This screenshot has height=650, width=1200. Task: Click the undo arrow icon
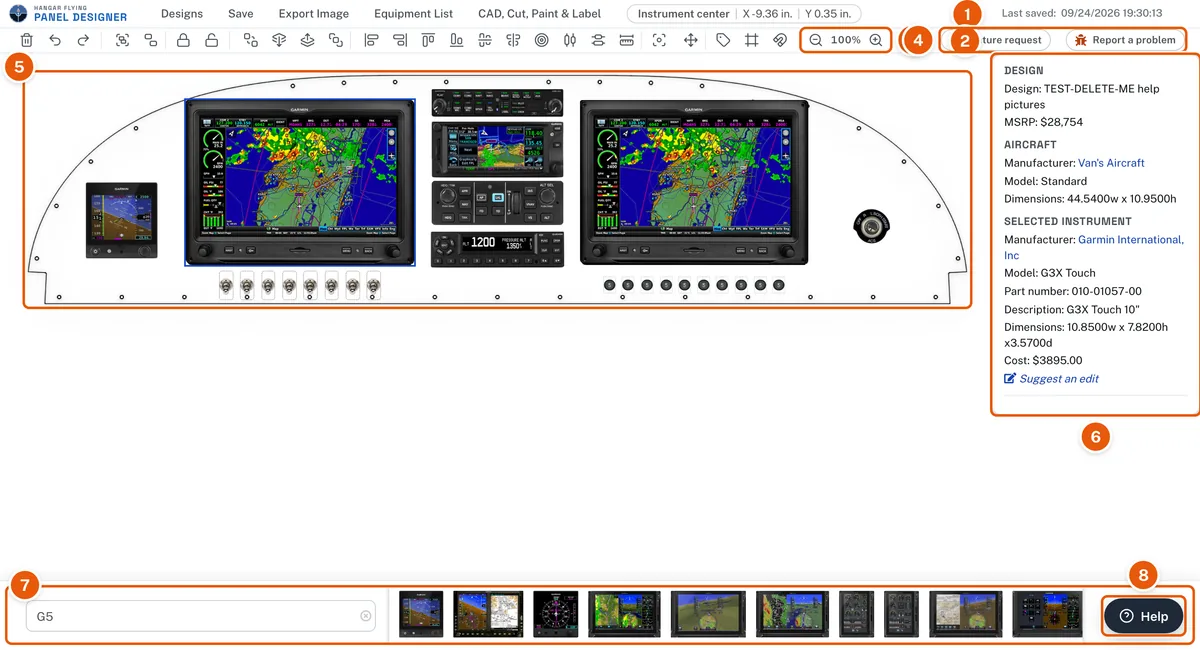55,40
